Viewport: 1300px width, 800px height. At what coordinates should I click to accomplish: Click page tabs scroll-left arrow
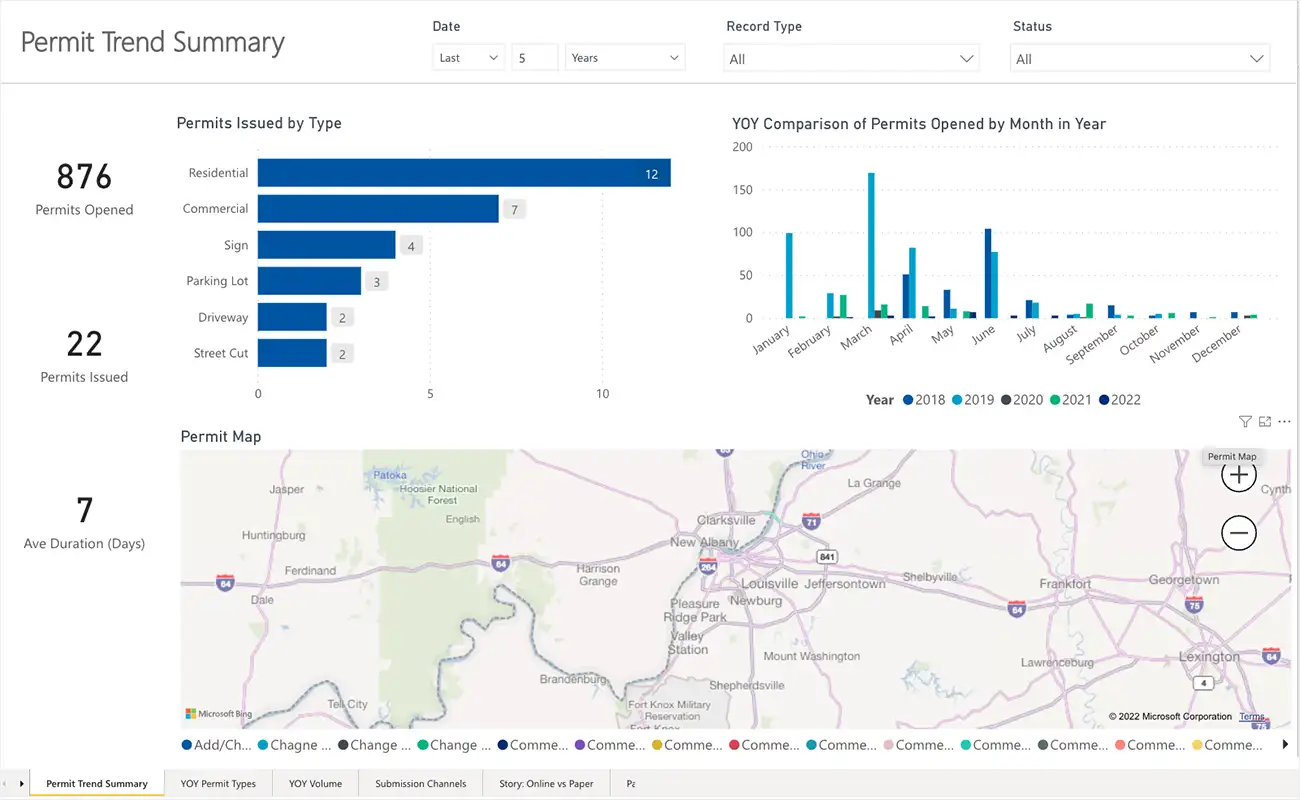pyautogui.click(x=7, y=784)
